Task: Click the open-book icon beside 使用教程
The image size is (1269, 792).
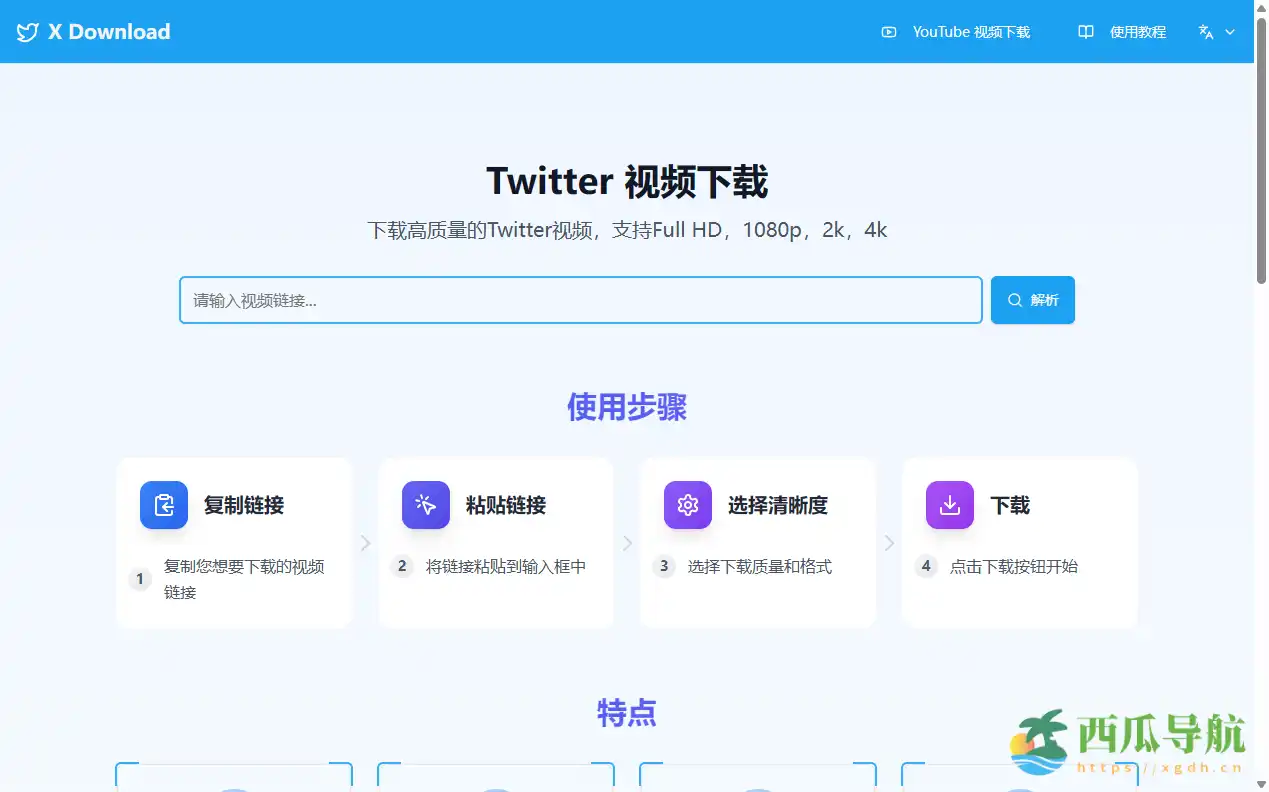Action: (1085, 31)
